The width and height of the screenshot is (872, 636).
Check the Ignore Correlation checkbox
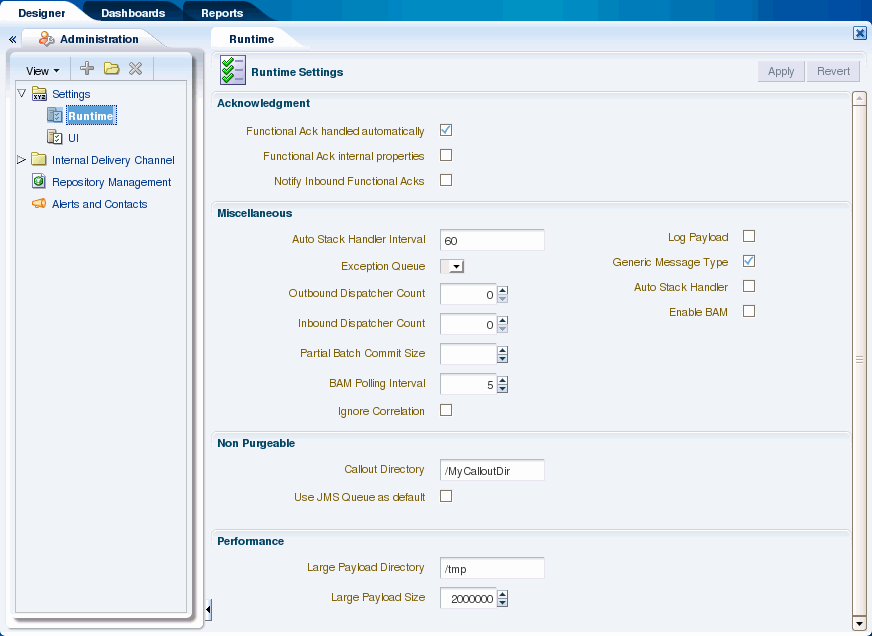[x=446, y=410]
